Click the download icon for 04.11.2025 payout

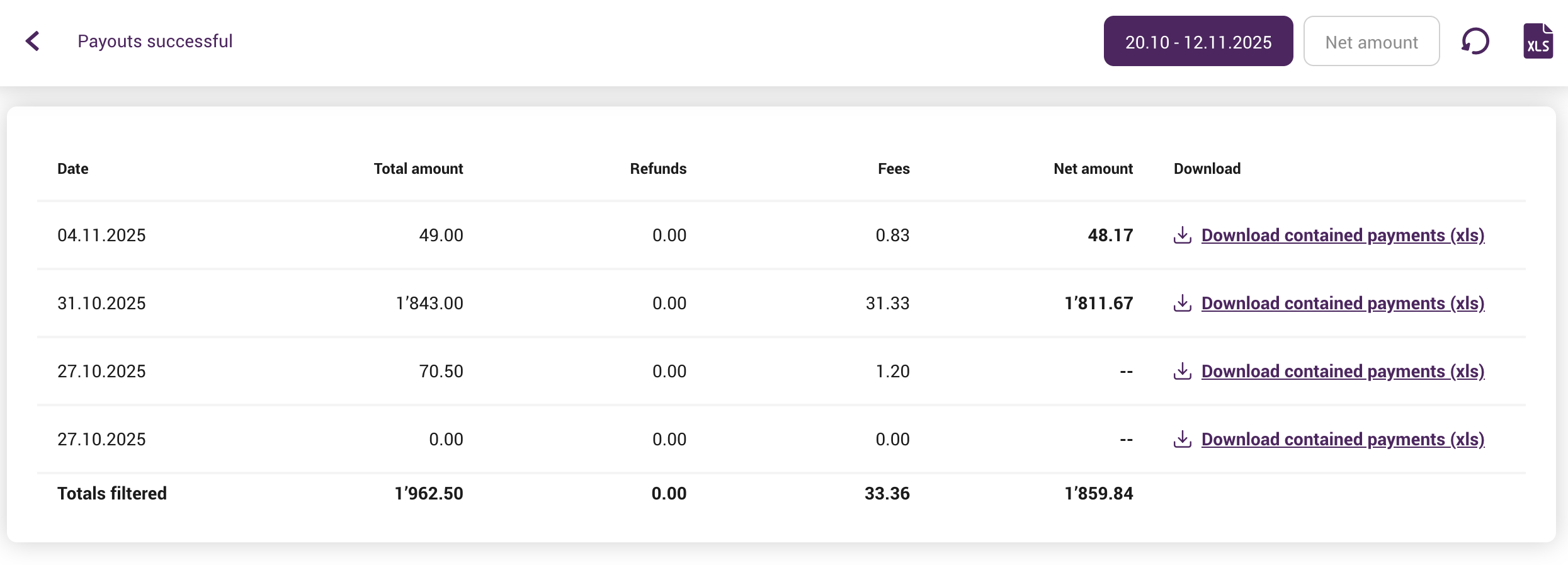pos(1183,235)
